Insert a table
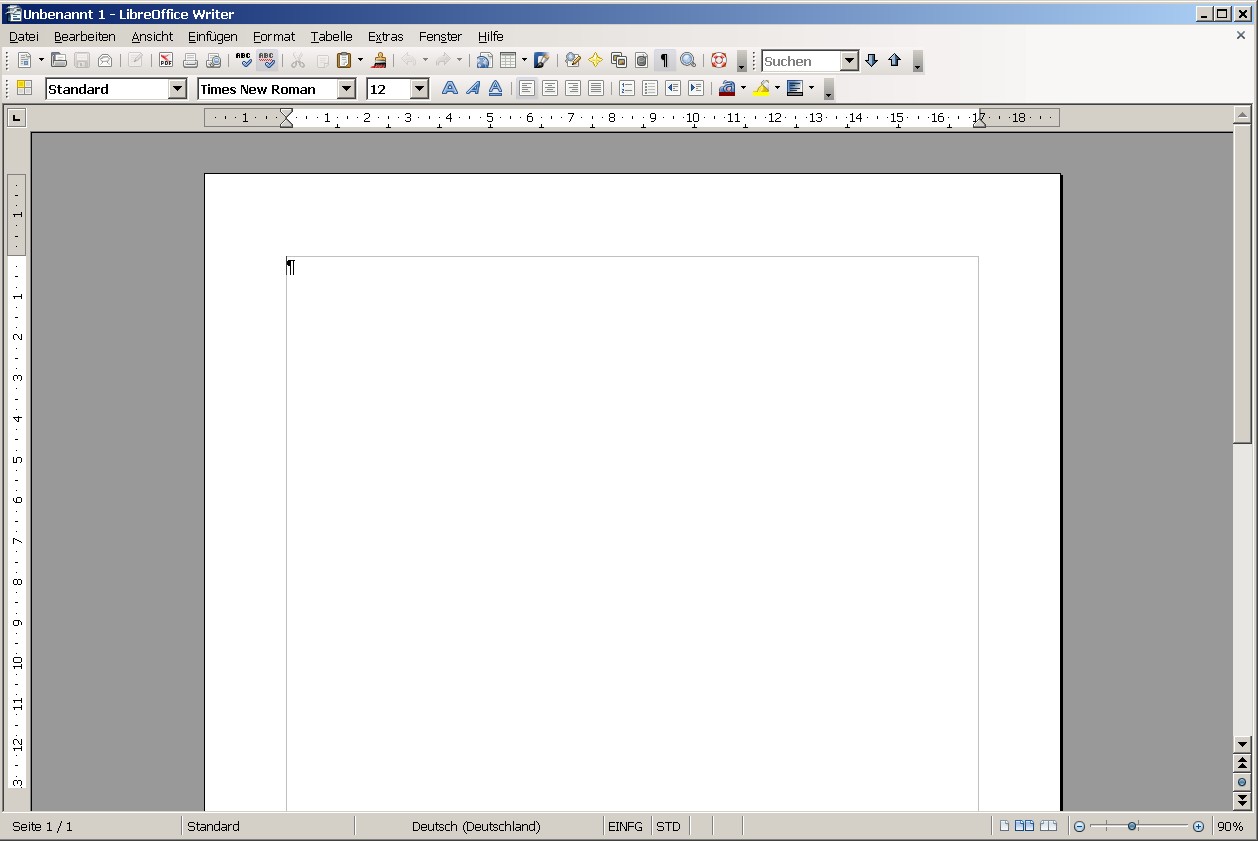 pyautogui.click(x=508, y=60)
